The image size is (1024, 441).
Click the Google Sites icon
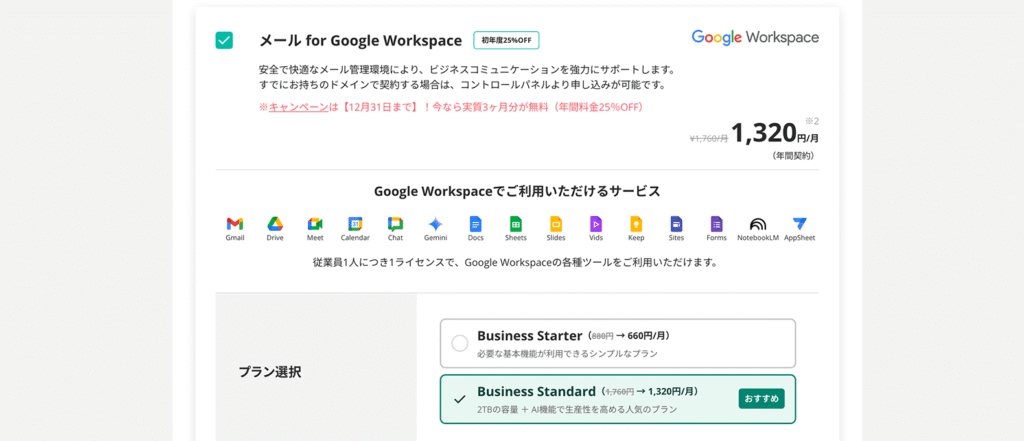676,224
